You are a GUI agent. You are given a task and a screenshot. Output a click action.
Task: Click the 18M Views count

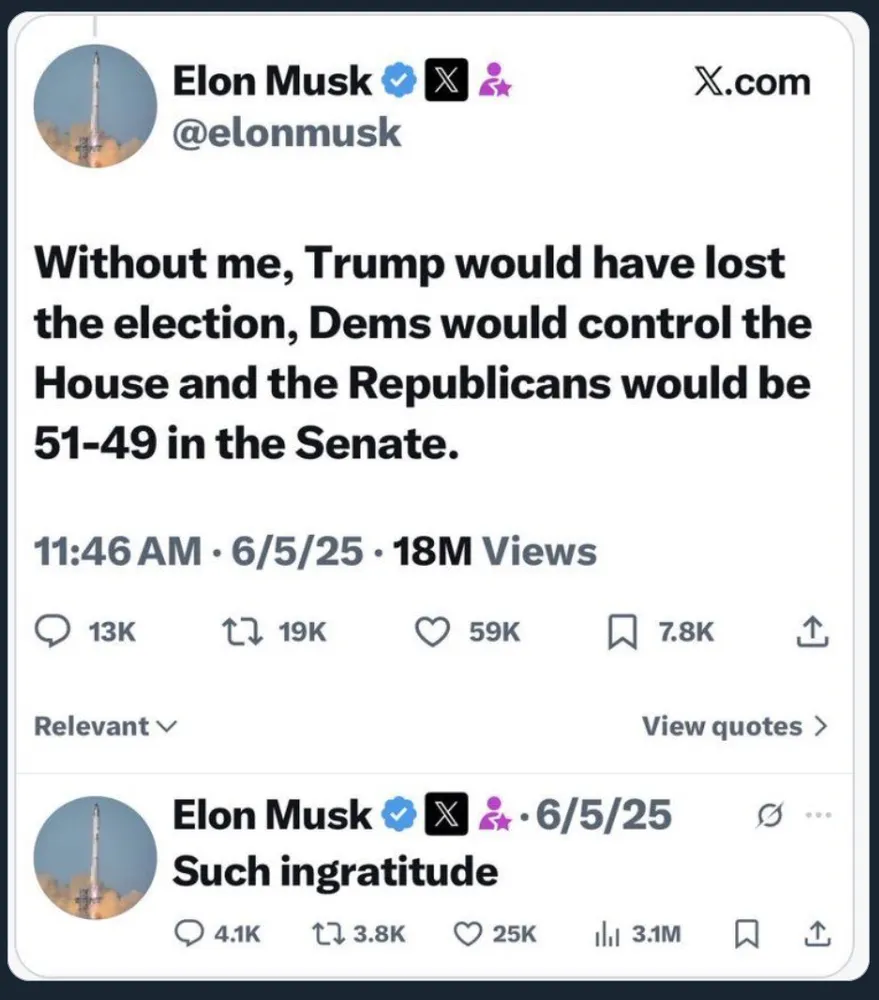click(495, 551)
